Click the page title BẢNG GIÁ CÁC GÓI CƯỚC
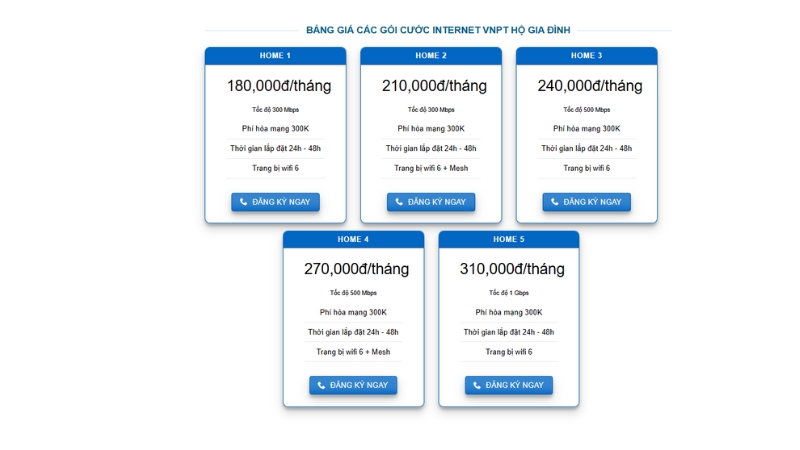The width and height of the screenshot is (800, 450). click(x=438, y=30)
